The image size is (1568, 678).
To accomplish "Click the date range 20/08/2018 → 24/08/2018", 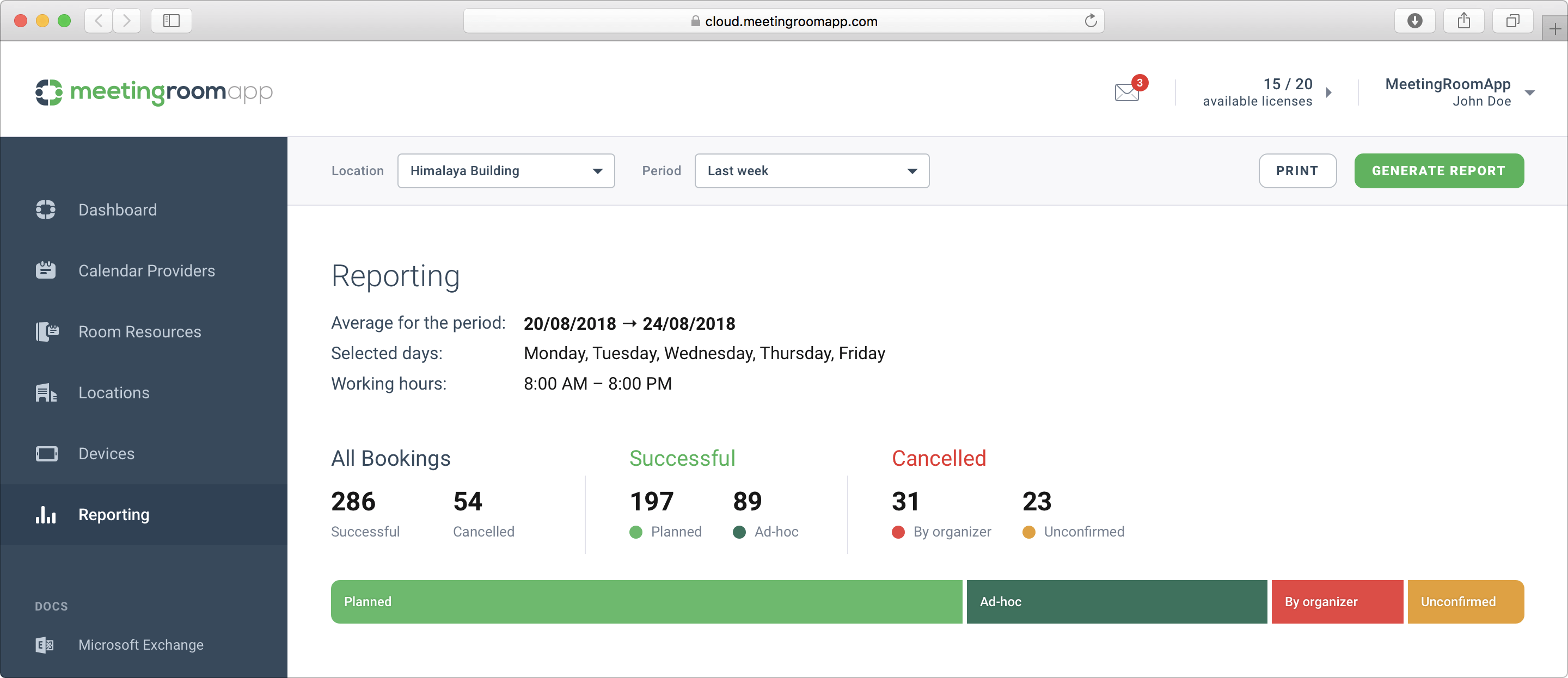I will (629, 324).
